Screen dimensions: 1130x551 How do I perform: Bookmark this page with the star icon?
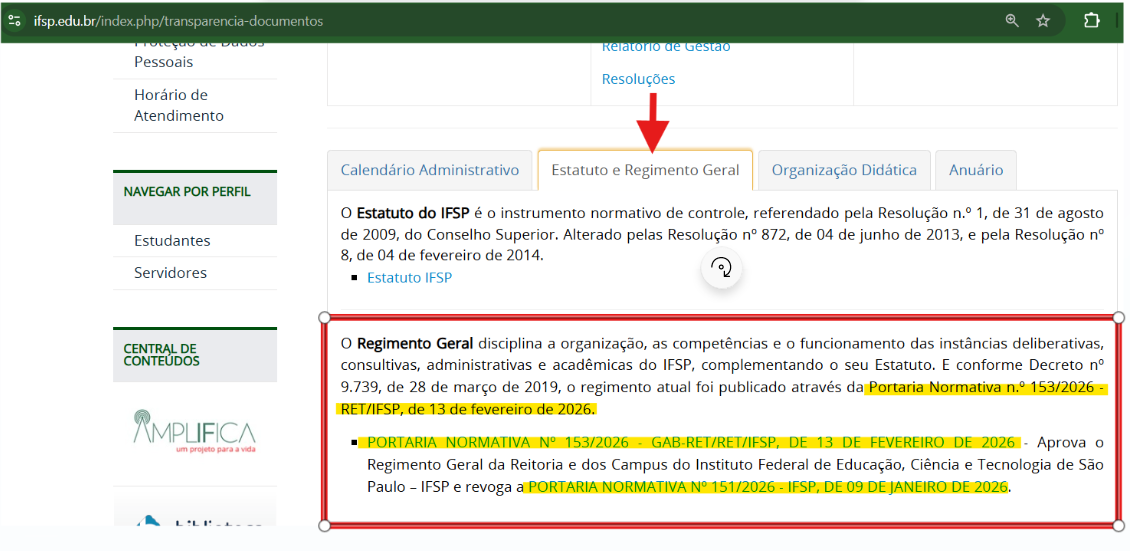1043,20
